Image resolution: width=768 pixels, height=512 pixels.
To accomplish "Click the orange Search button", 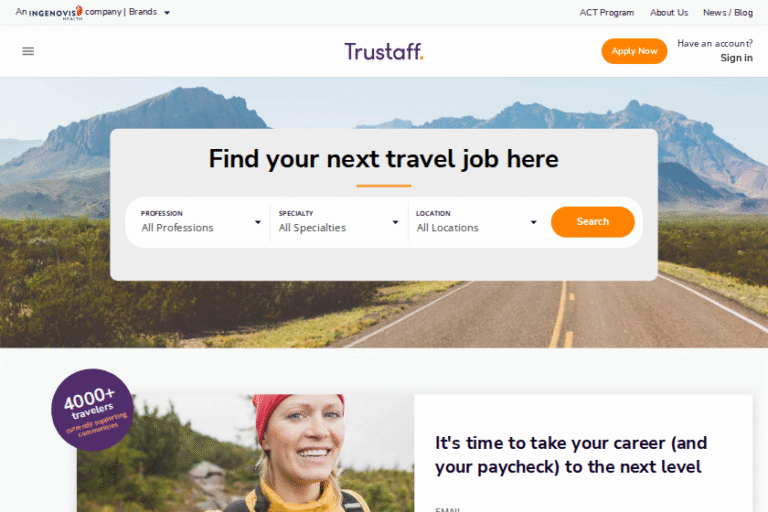I will pyautogui.click(x=593, y=221).
